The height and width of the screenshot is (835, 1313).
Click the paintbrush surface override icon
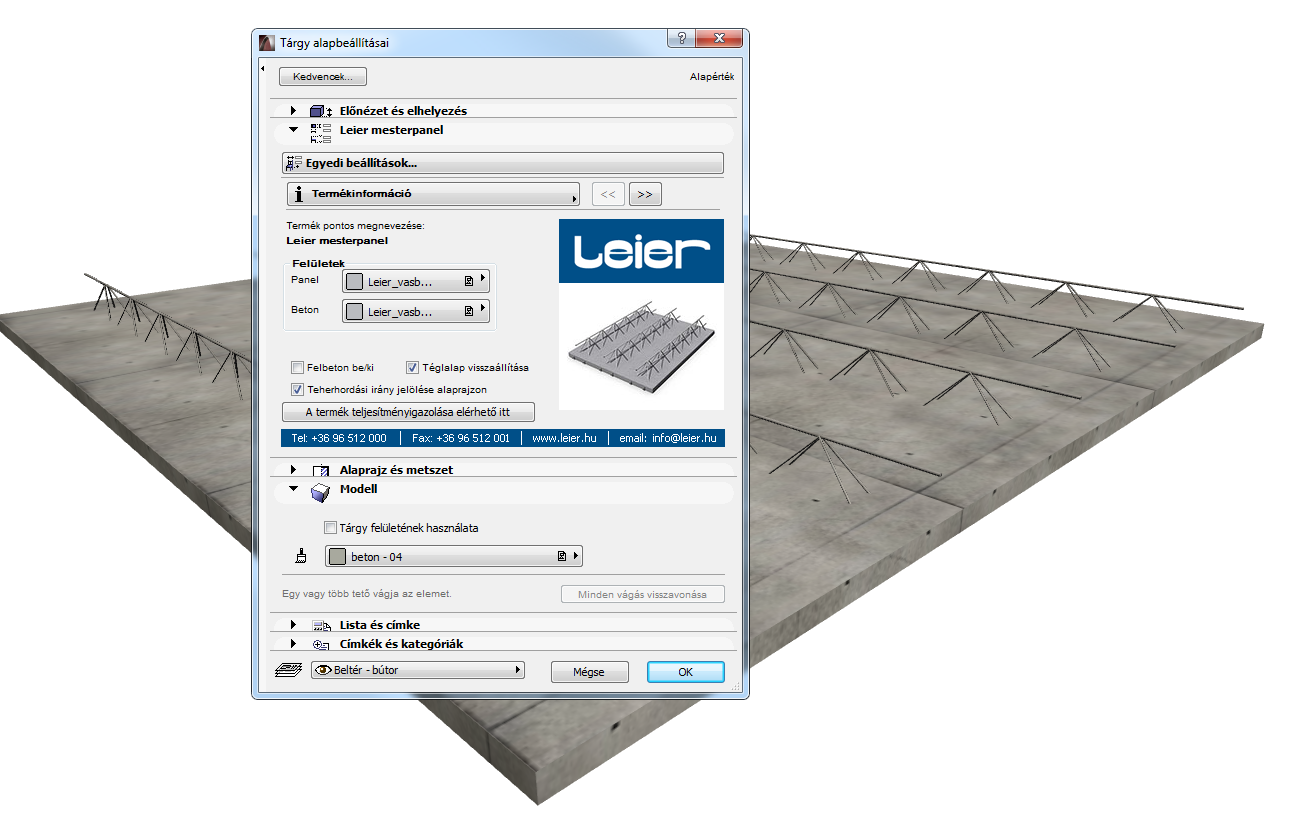[301, 557]
